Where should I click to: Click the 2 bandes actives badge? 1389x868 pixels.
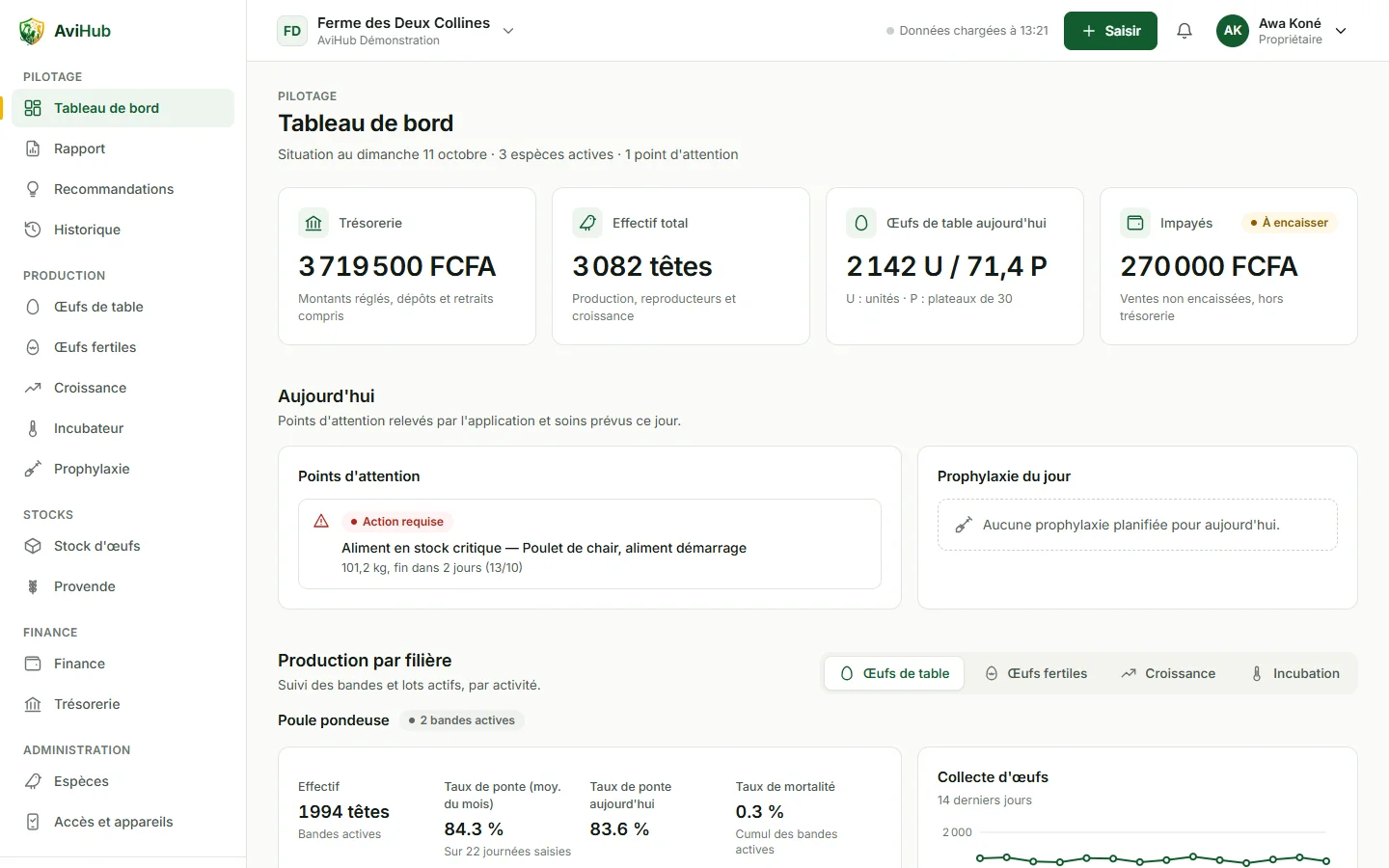pos(462,720)
